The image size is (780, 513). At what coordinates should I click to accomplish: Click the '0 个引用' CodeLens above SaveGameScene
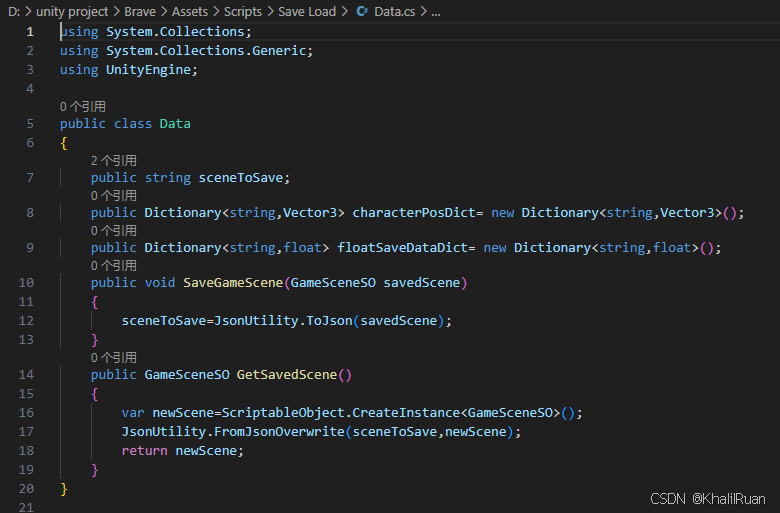[x=113, y=265]
